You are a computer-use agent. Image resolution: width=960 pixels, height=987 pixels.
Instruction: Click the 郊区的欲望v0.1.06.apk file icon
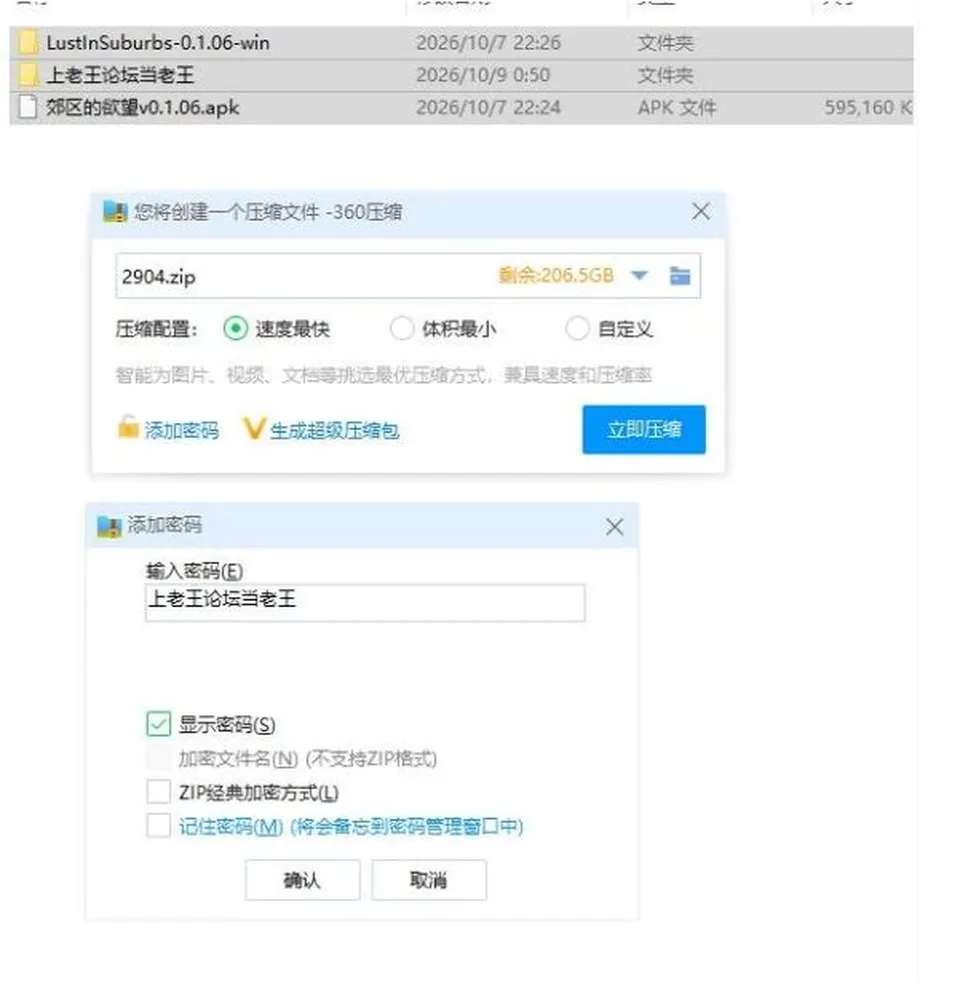[x=28, y=107]
